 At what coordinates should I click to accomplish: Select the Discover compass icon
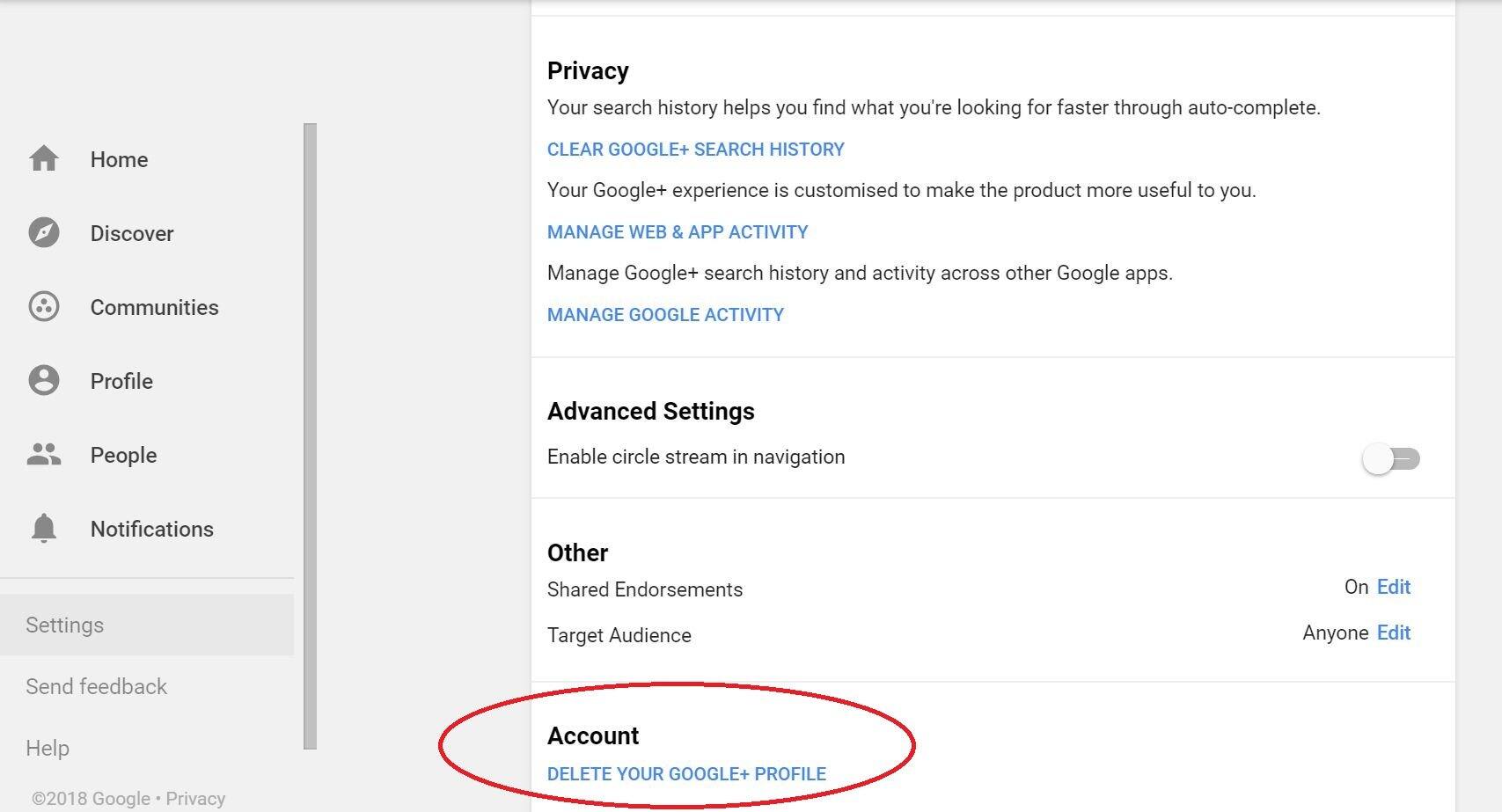click(42, 233)
